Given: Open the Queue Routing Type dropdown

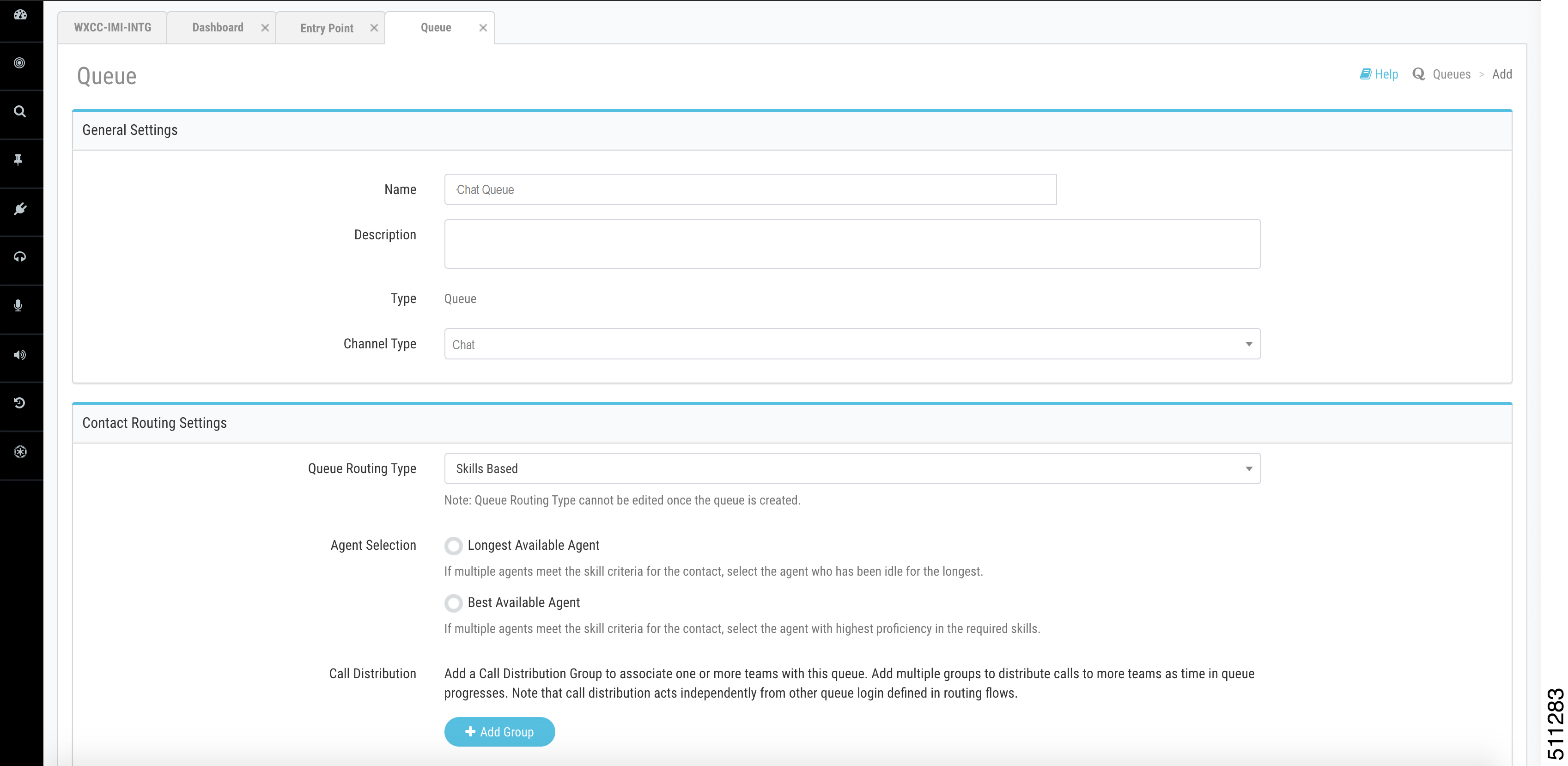Looking at the screenshot, I should pyautogui.click(x=852, y=468).
